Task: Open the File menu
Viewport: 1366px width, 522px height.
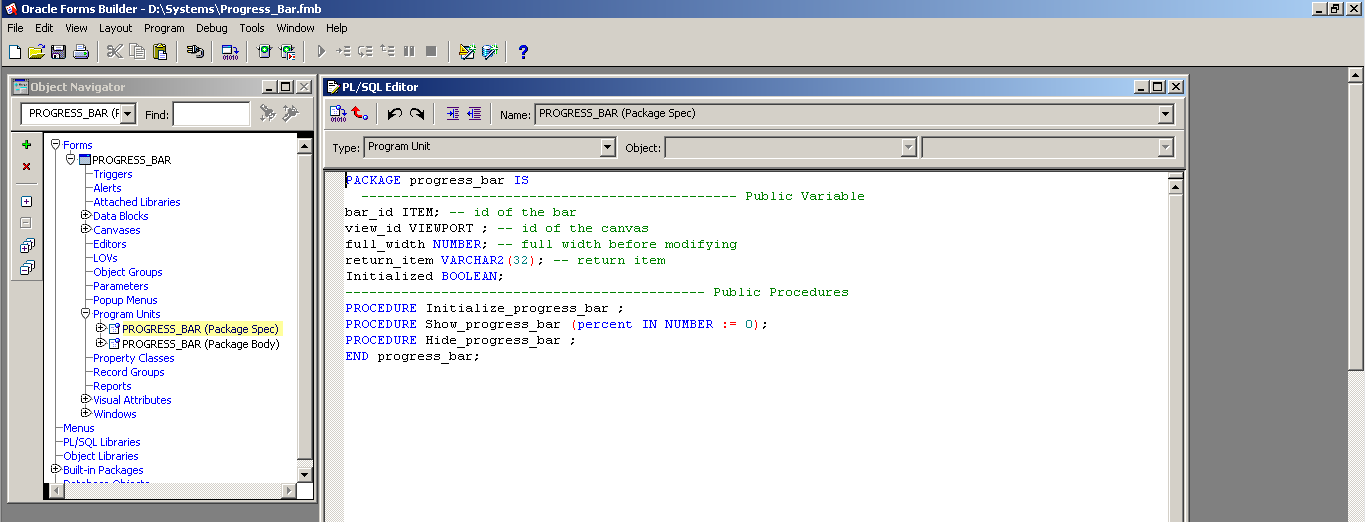Action: (15, 28)
